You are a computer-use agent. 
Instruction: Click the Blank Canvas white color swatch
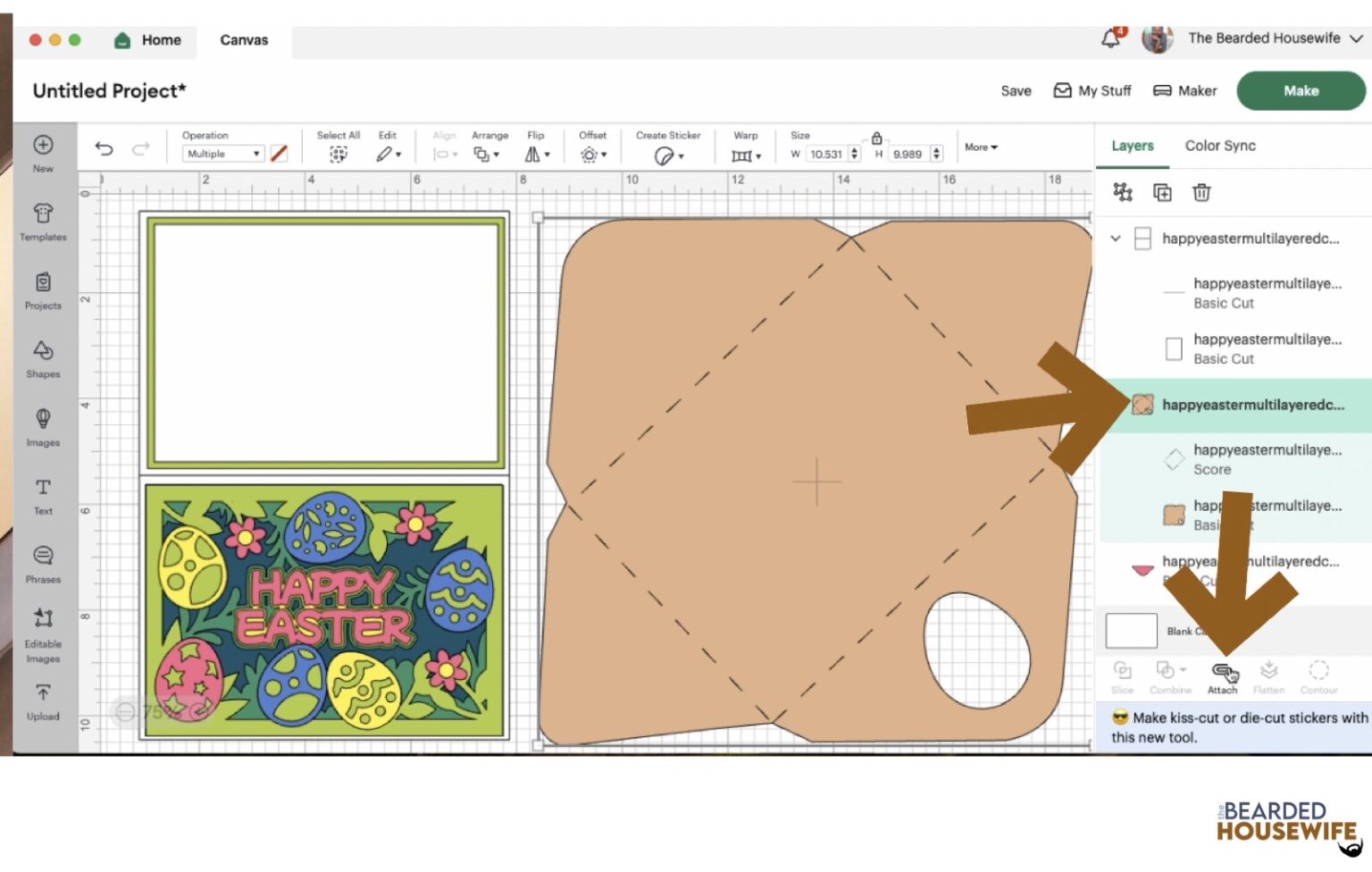point(1130,630)
